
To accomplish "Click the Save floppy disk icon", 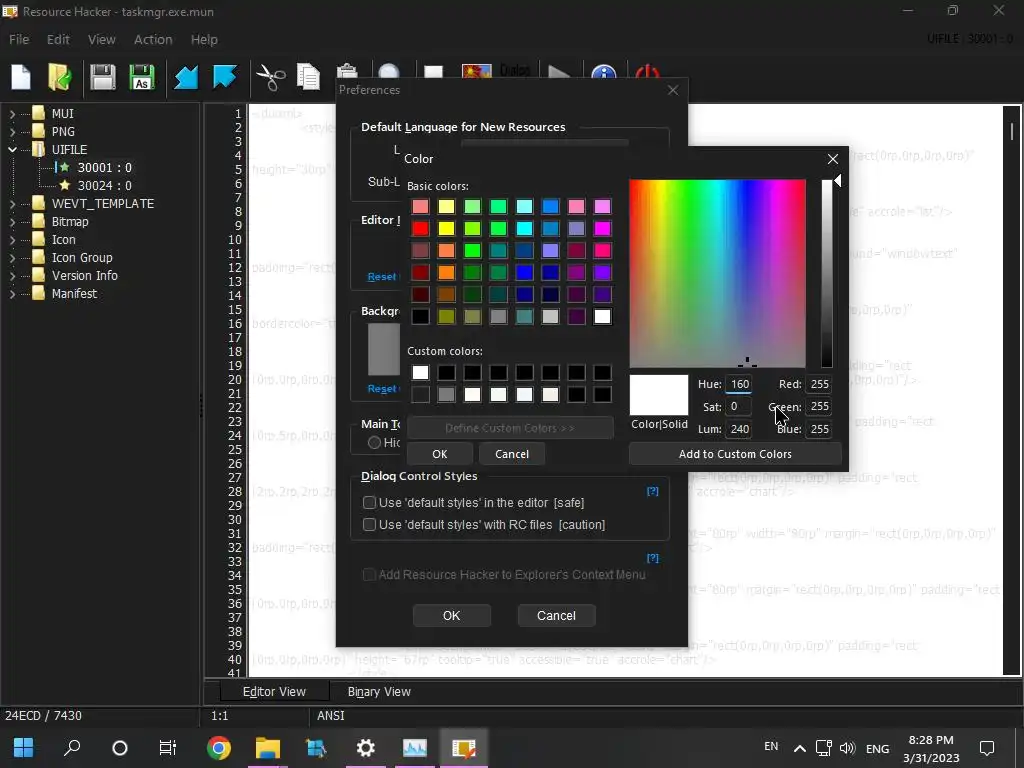I will 103,77.
